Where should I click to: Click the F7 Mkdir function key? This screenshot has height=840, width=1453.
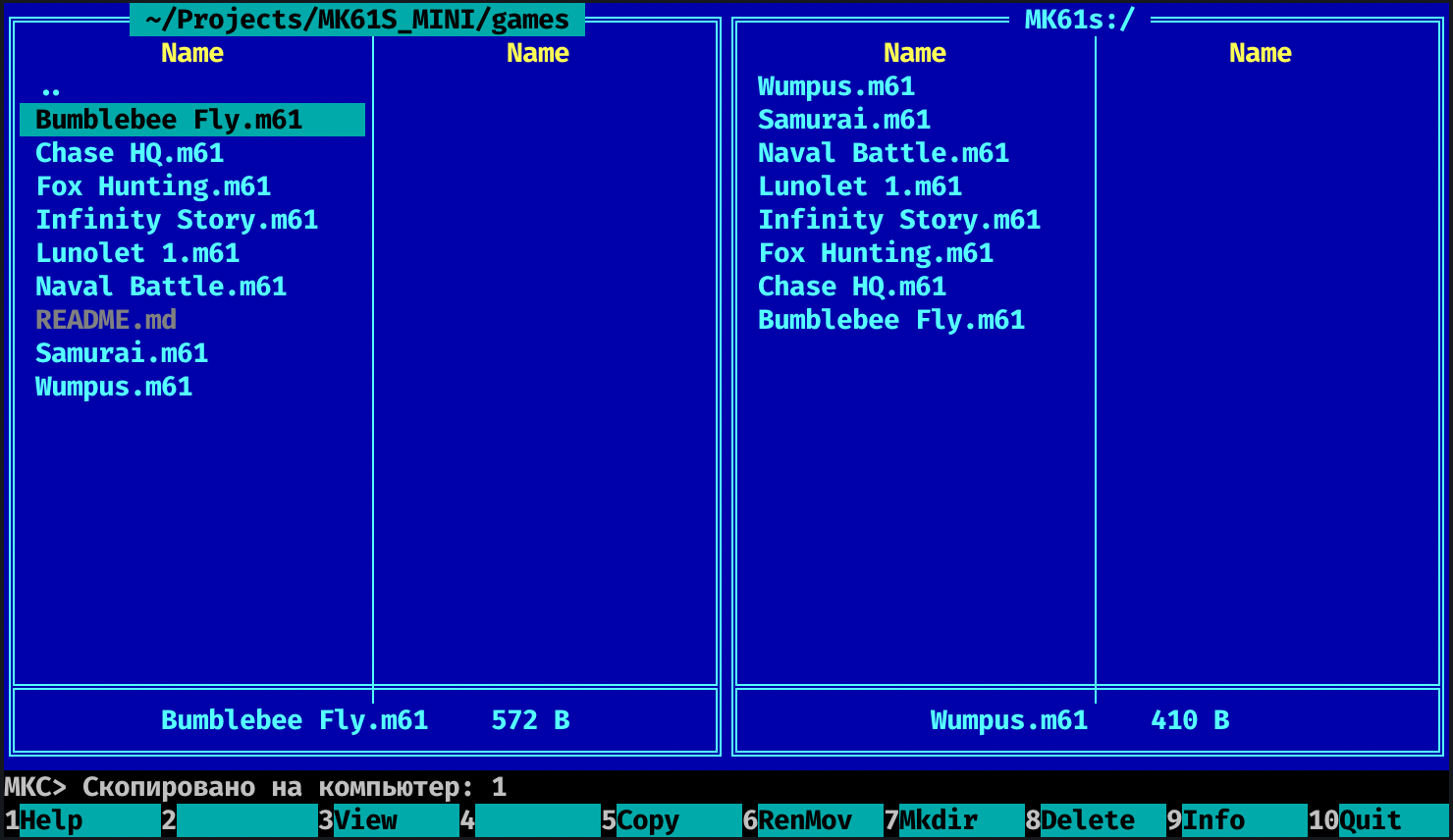(x=954, y=820)
